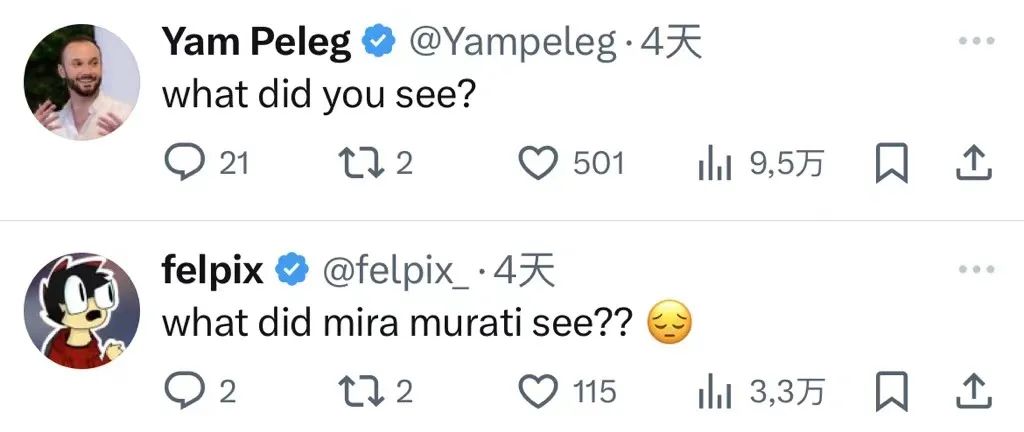Viewport: 1024px width, 432px height.
Task: Reply to felpix's tweet
Action: [x=183, y=391]
